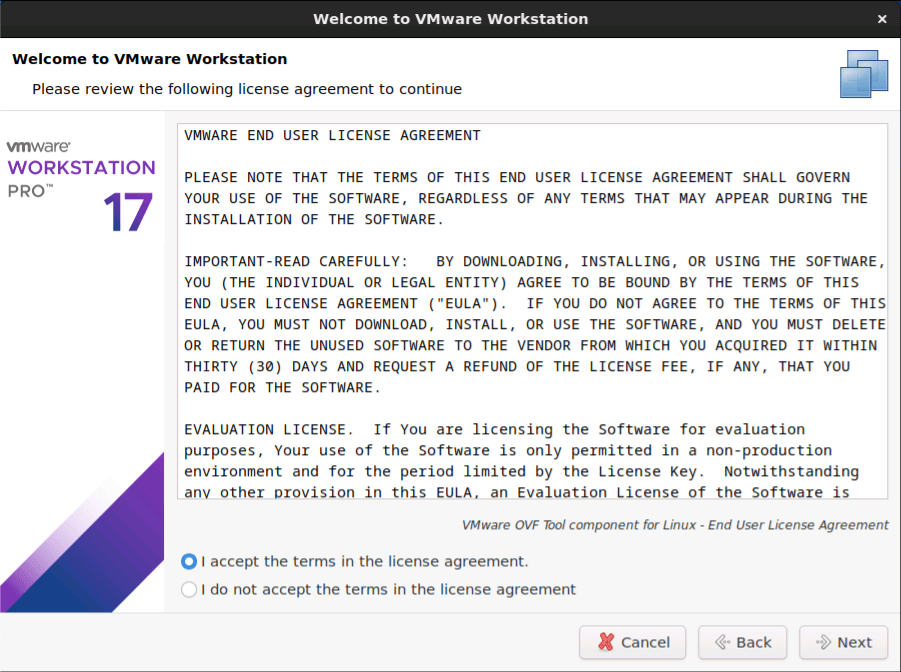The height and width of the screenshot is (672, 901).
Task: Click the VMware Workstation overlapping-windows icon in header
Action: pyautogui.click(x=863, y=74)
